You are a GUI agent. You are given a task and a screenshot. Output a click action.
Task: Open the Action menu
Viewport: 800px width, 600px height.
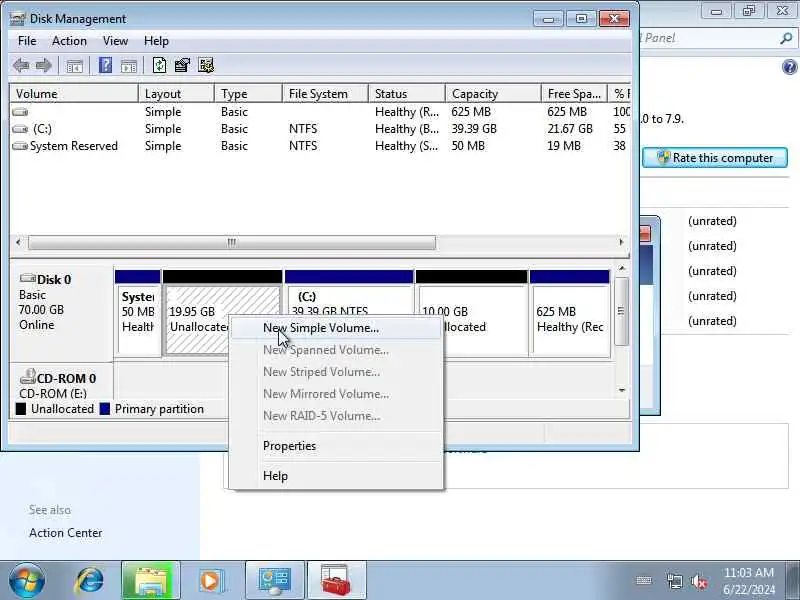click(69, 41)
